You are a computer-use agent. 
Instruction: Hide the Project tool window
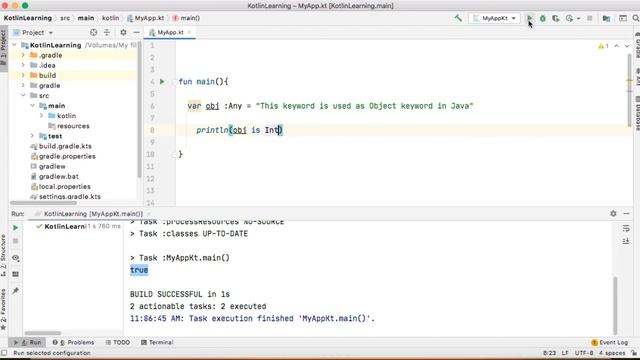tap(136, 32)
